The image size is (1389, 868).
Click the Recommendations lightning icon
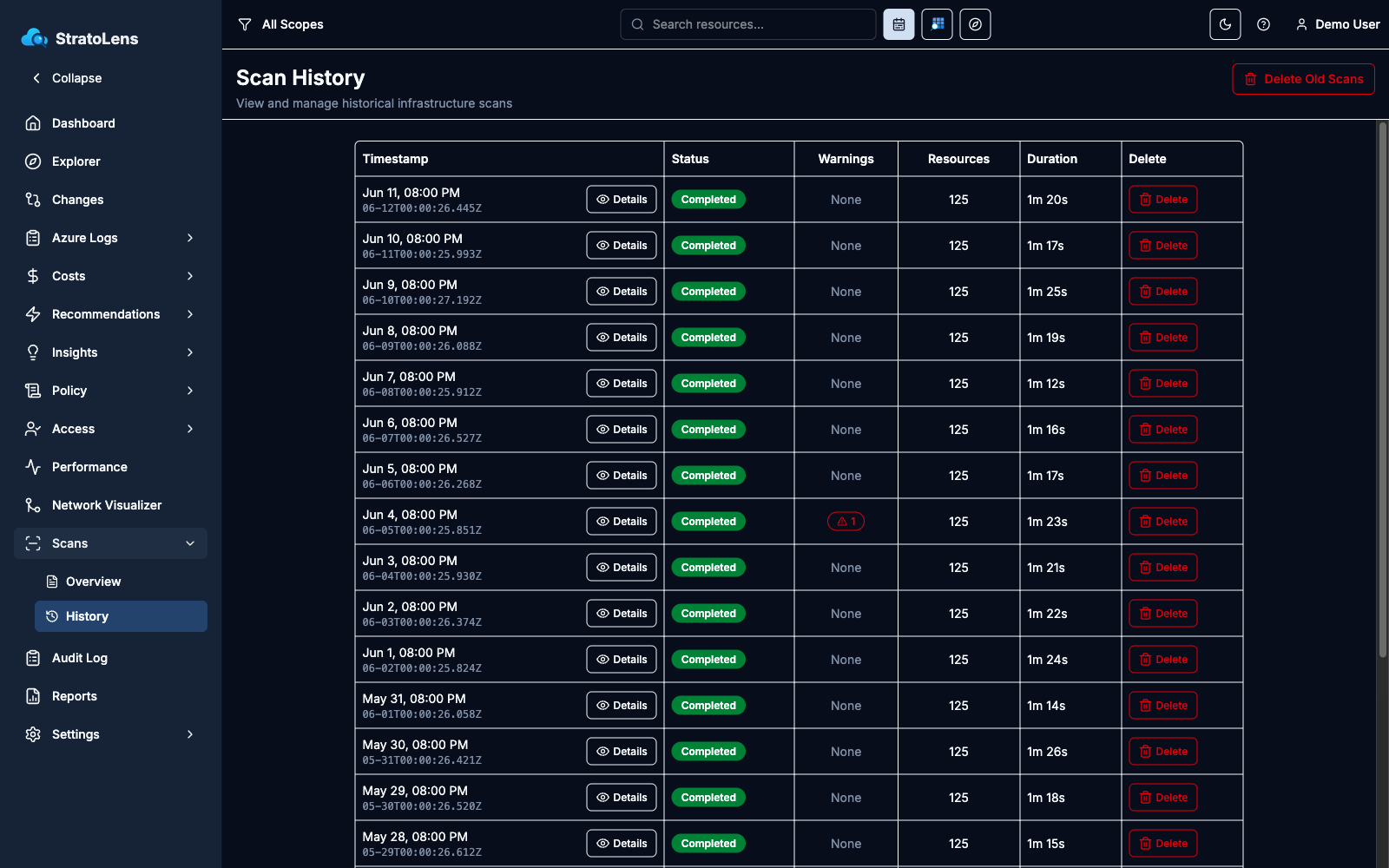33,314
